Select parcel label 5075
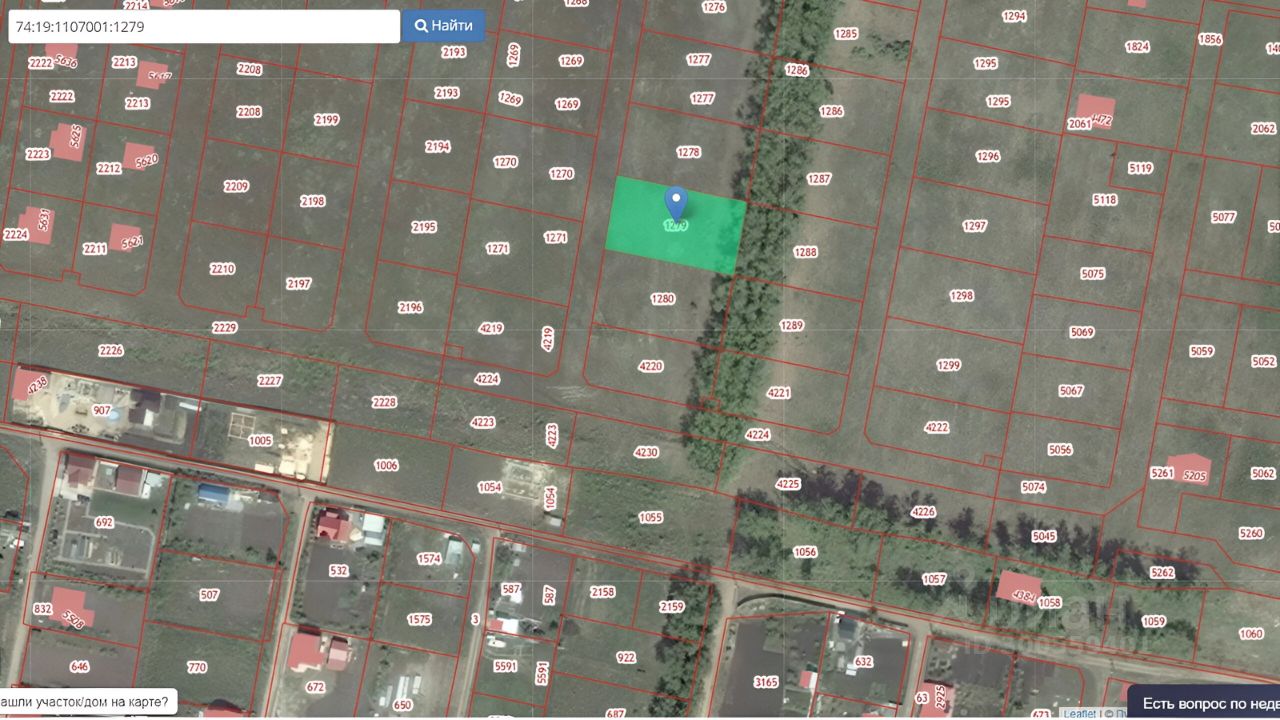The image size is (1280, 720). [x=1093, y=274]
